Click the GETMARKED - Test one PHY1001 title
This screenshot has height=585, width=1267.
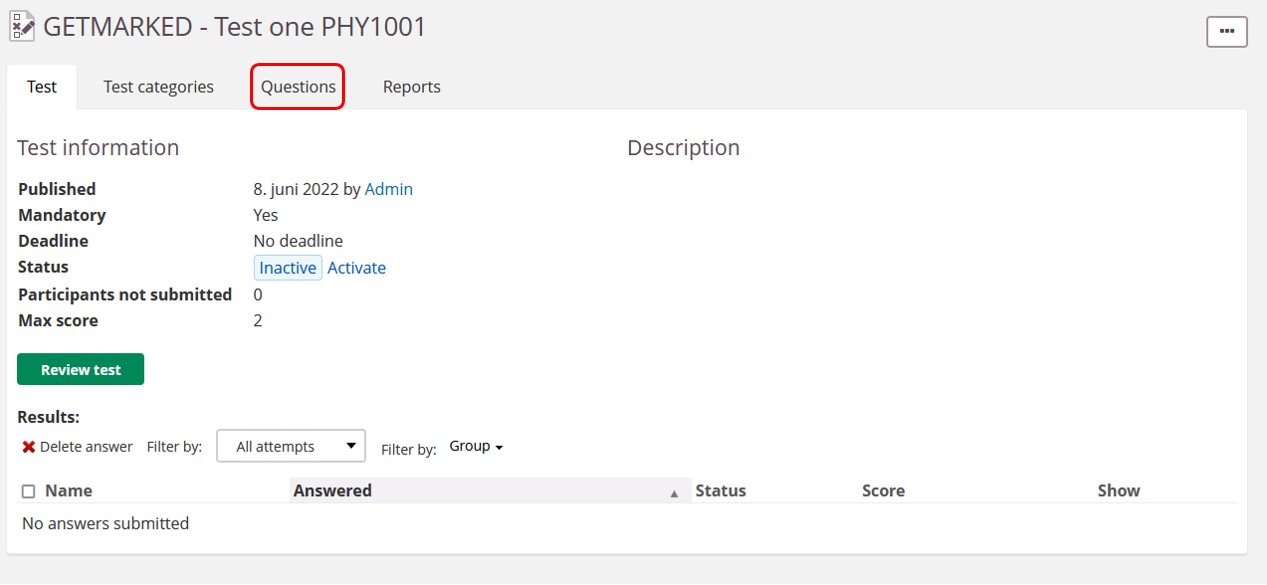pos(235,27)
